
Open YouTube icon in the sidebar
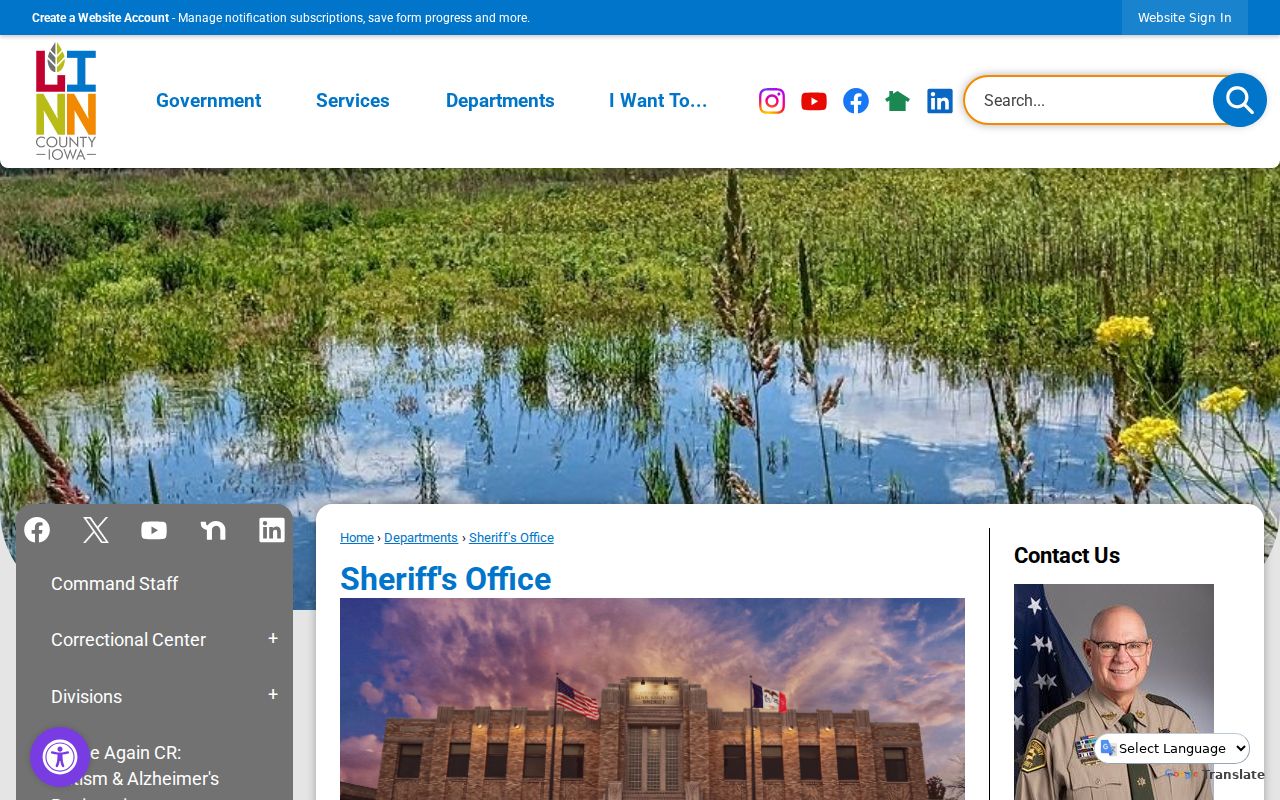click(154, 530)
